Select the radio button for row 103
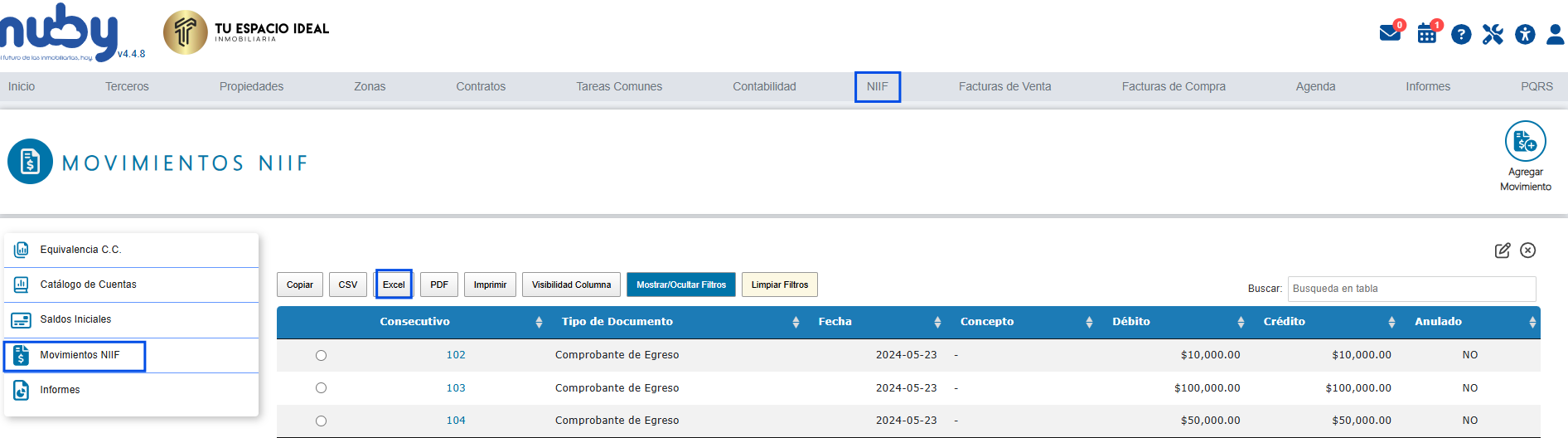The width and height of the screenshot is (1568, 438). pos(321,387)
